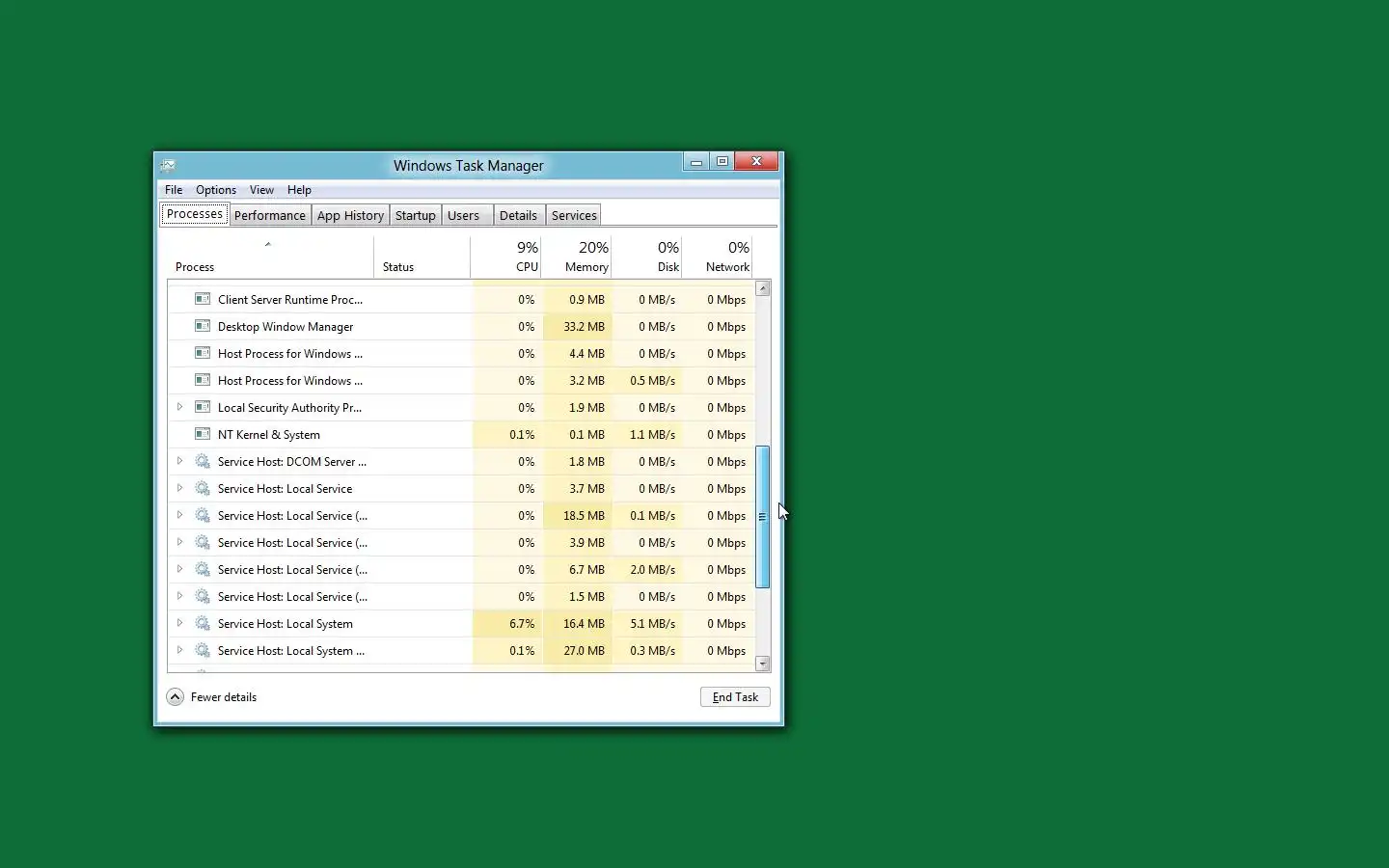This screenshot has height=868, width=1389.
Task: Expand Service Host: Local Service at 3.9 MB
Action: (179, 542)
